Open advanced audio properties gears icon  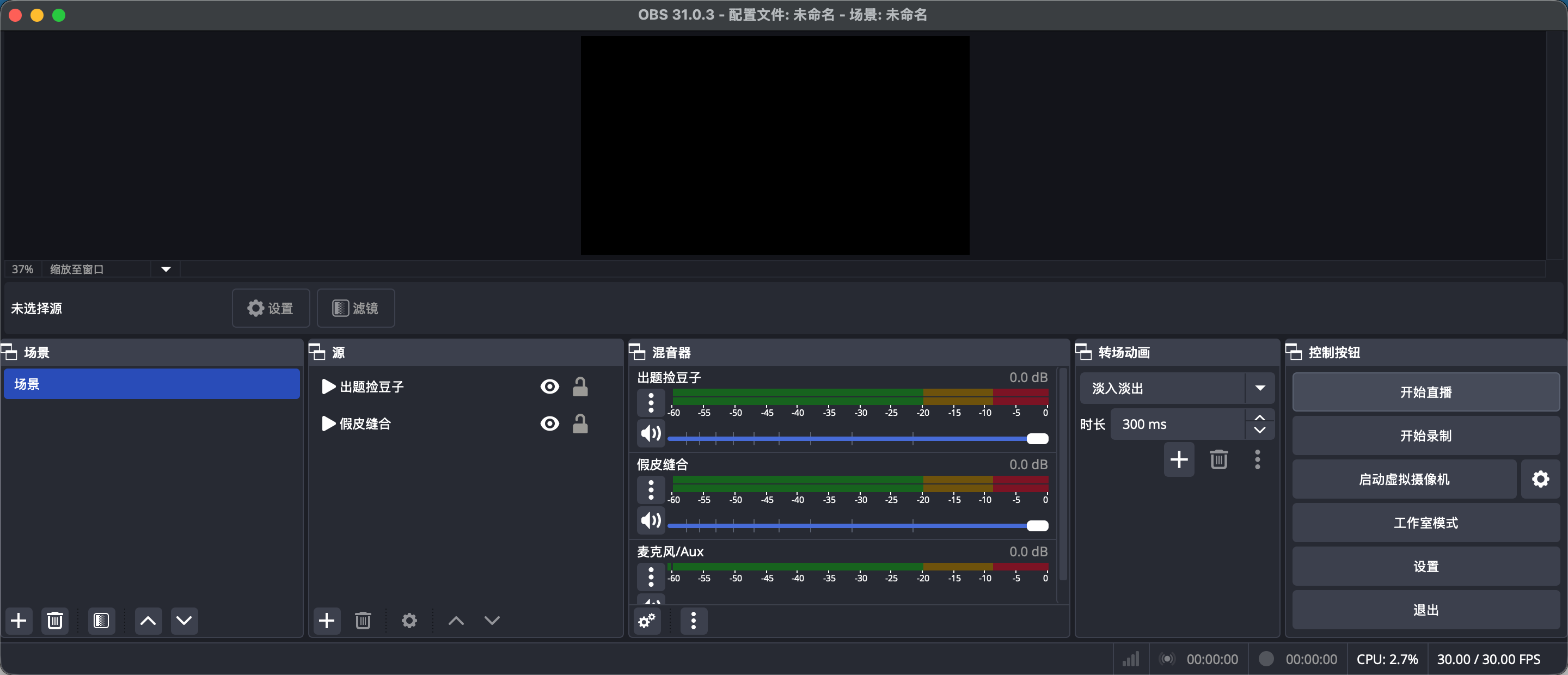pyautogui.click(x=646, y=620)
